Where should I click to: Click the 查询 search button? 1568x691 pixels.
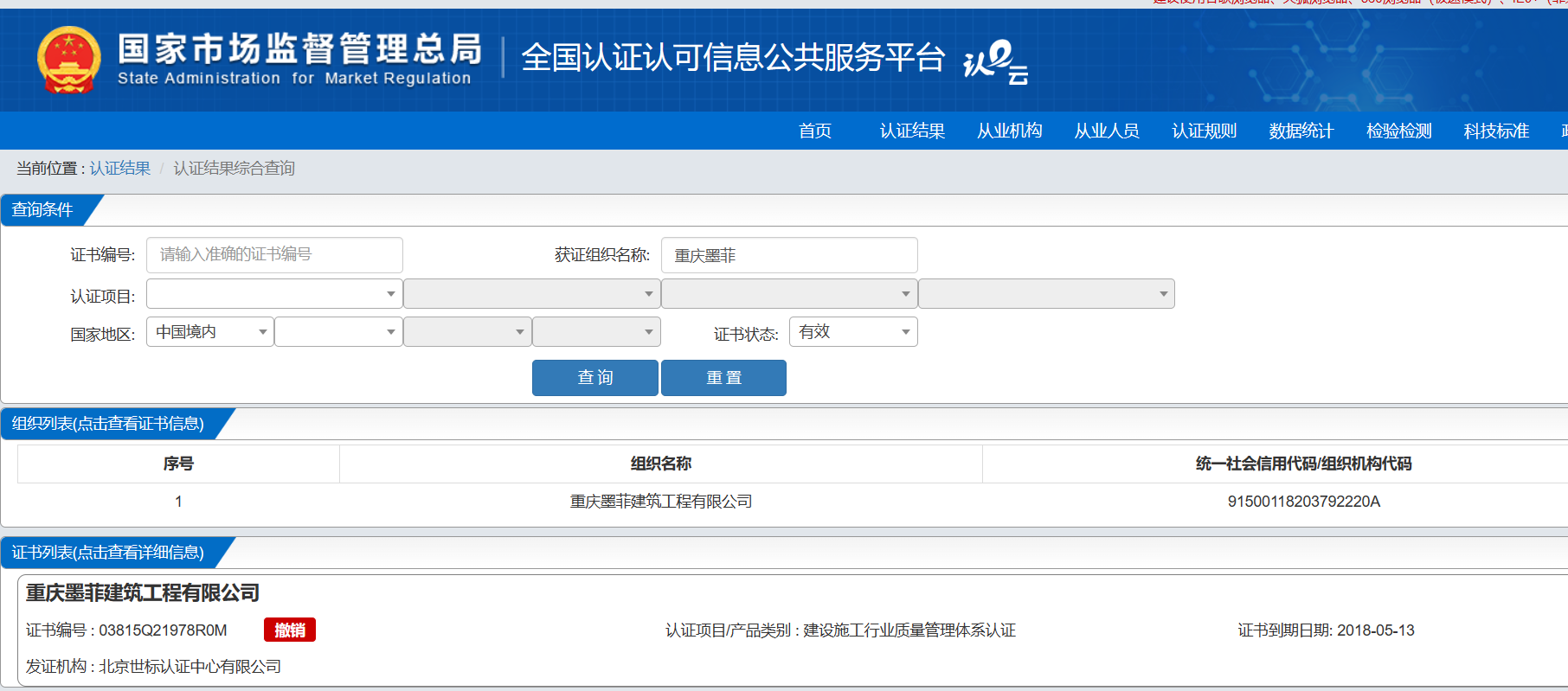(x=595, y=378)
